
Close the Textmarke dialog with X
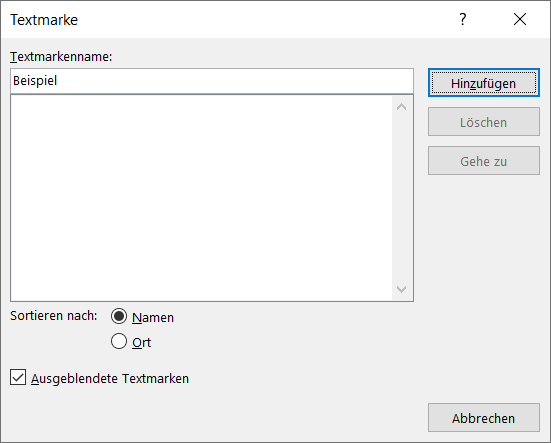520,19
